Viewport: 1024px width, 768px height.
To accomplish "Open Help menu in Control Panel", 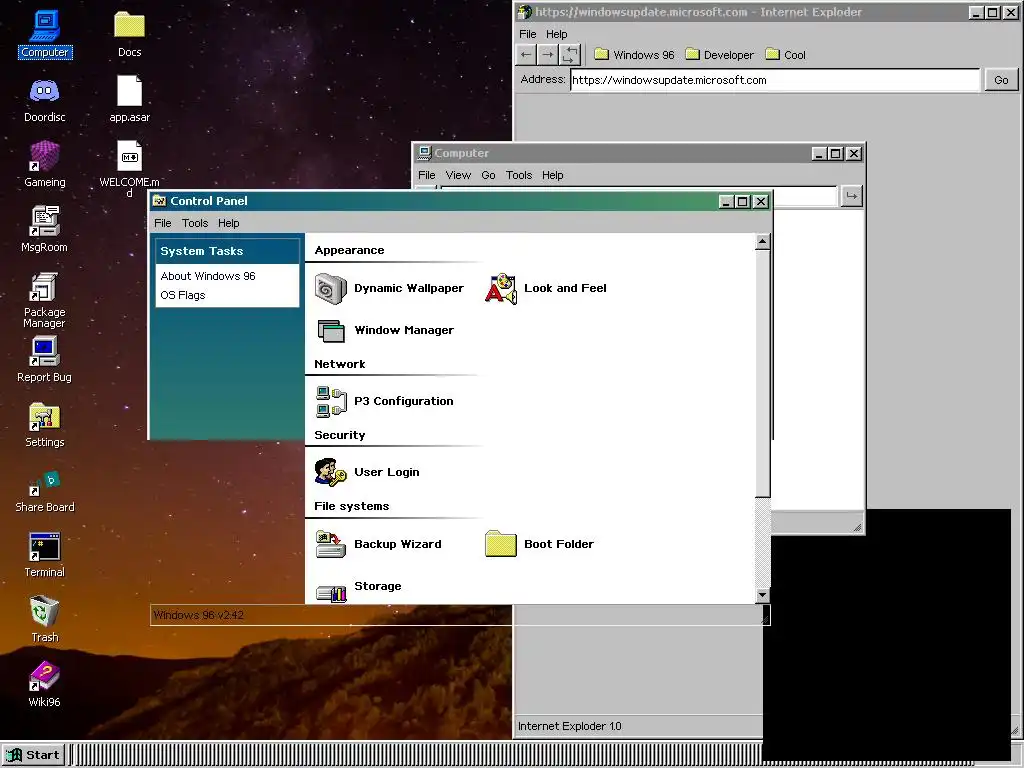I will (x=229, y=223).
